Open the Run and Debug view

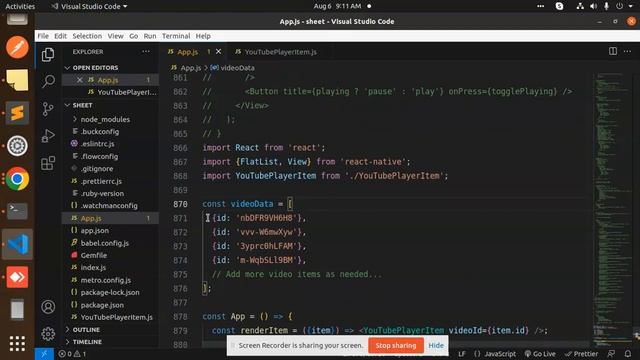click(x=48, y=136)
